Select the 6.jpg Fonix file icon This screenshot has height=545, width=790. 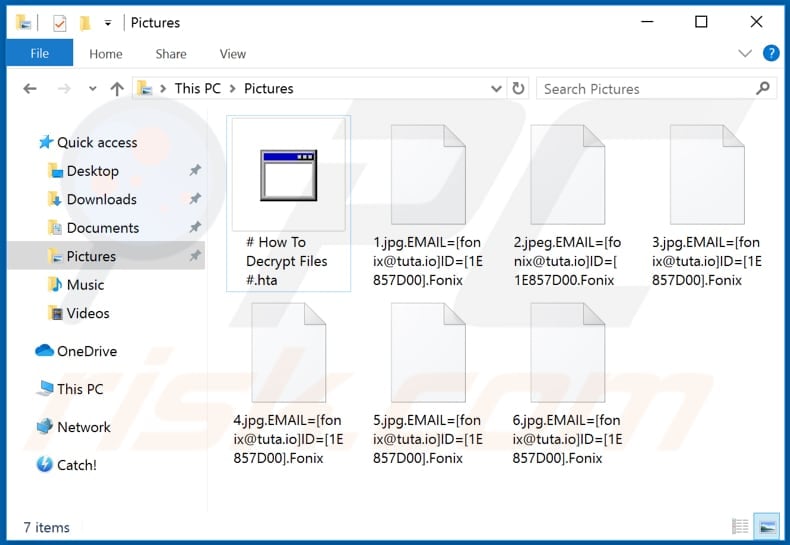click(x=568, y=353)
